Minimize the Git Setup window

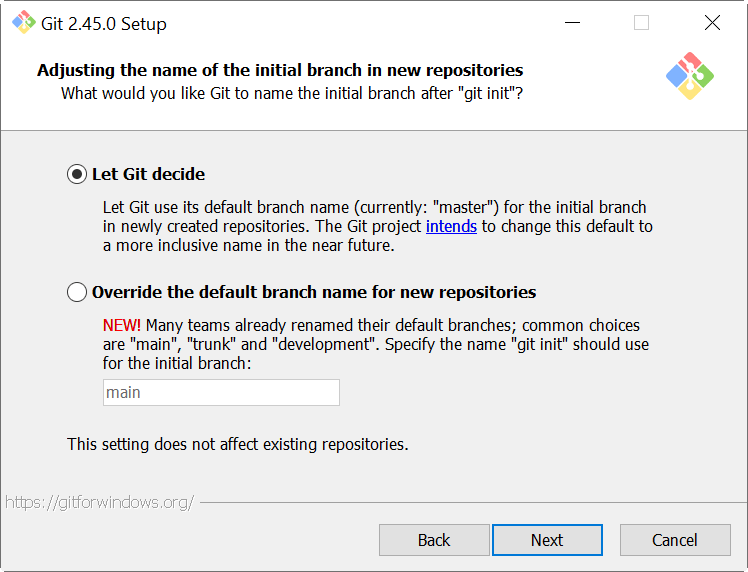[572, 23]
